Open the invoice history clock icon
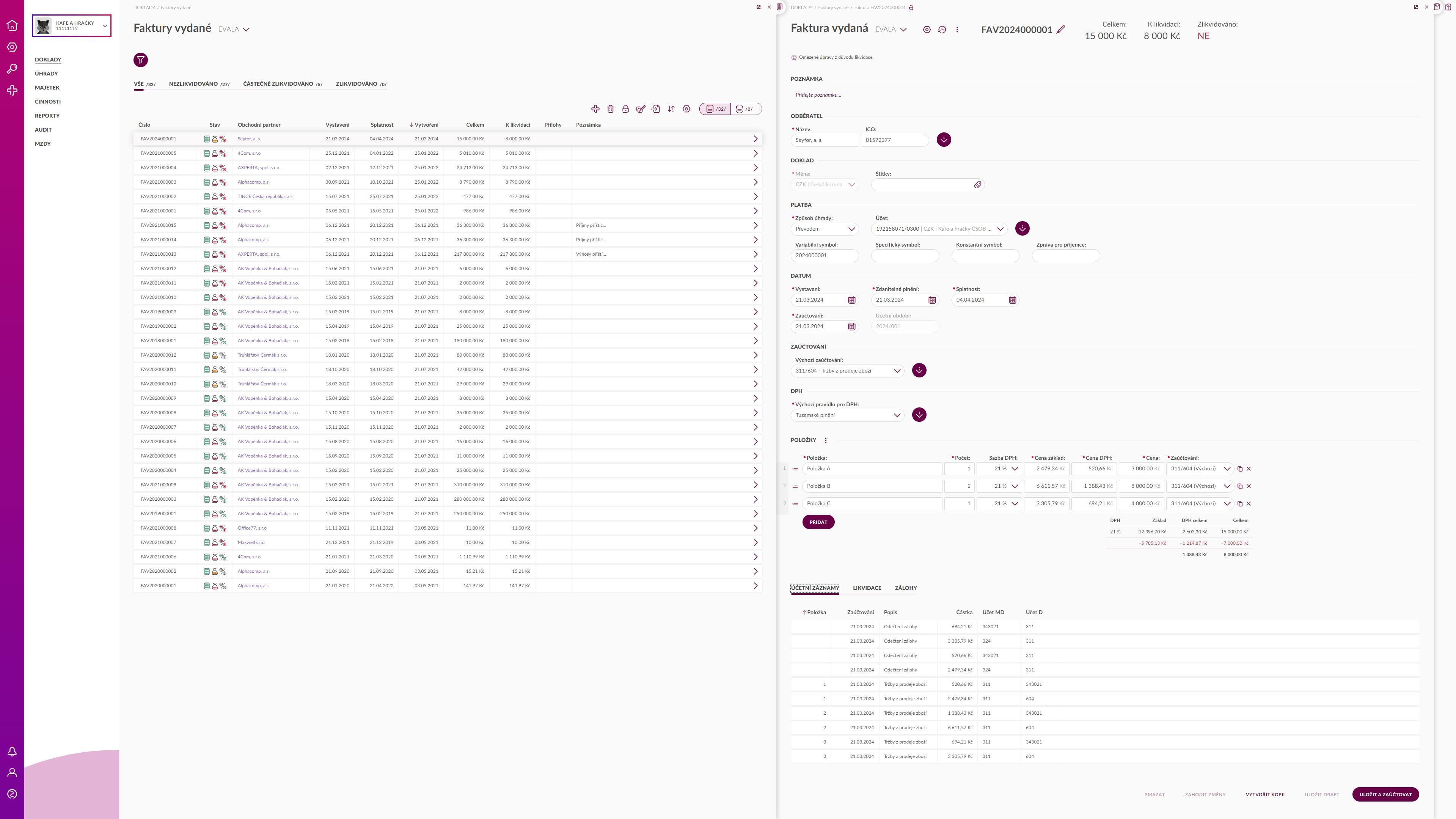Screen dimensions: 1456x819 click(x=942, y=29)
